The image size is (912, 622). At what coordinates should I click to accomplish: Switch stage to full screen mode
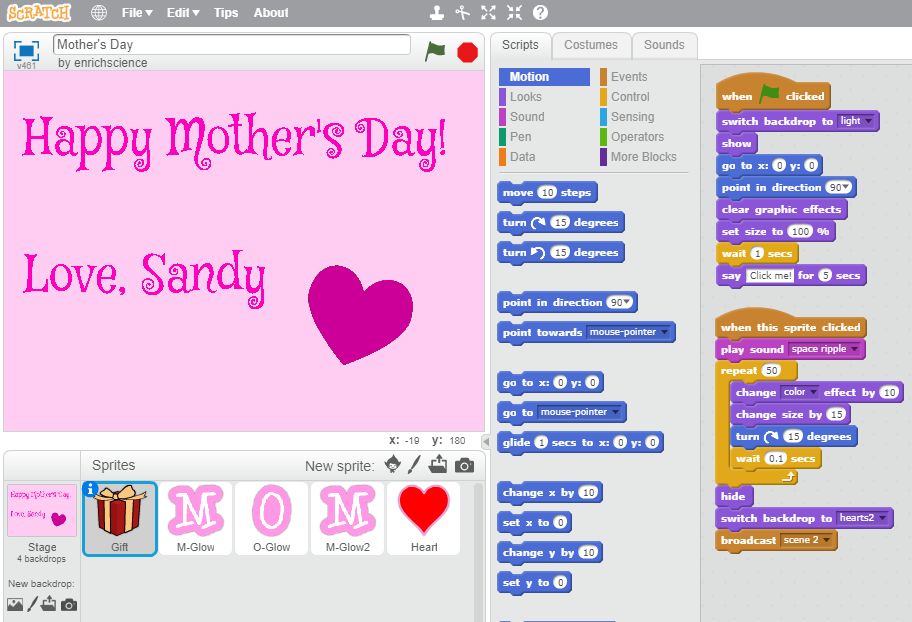coord(26,50)
